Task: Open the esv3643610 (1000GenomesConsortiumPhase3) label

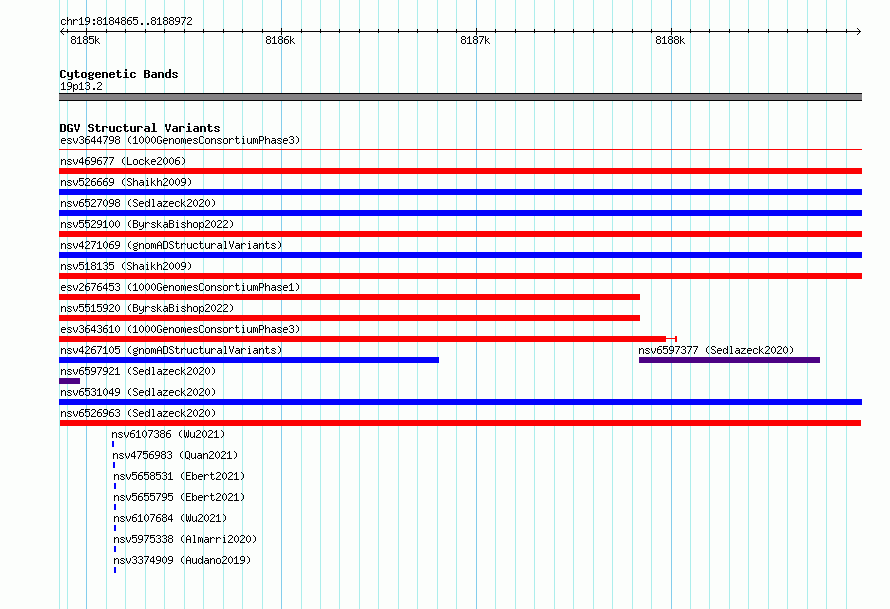Action: click(x=180, y=329)
